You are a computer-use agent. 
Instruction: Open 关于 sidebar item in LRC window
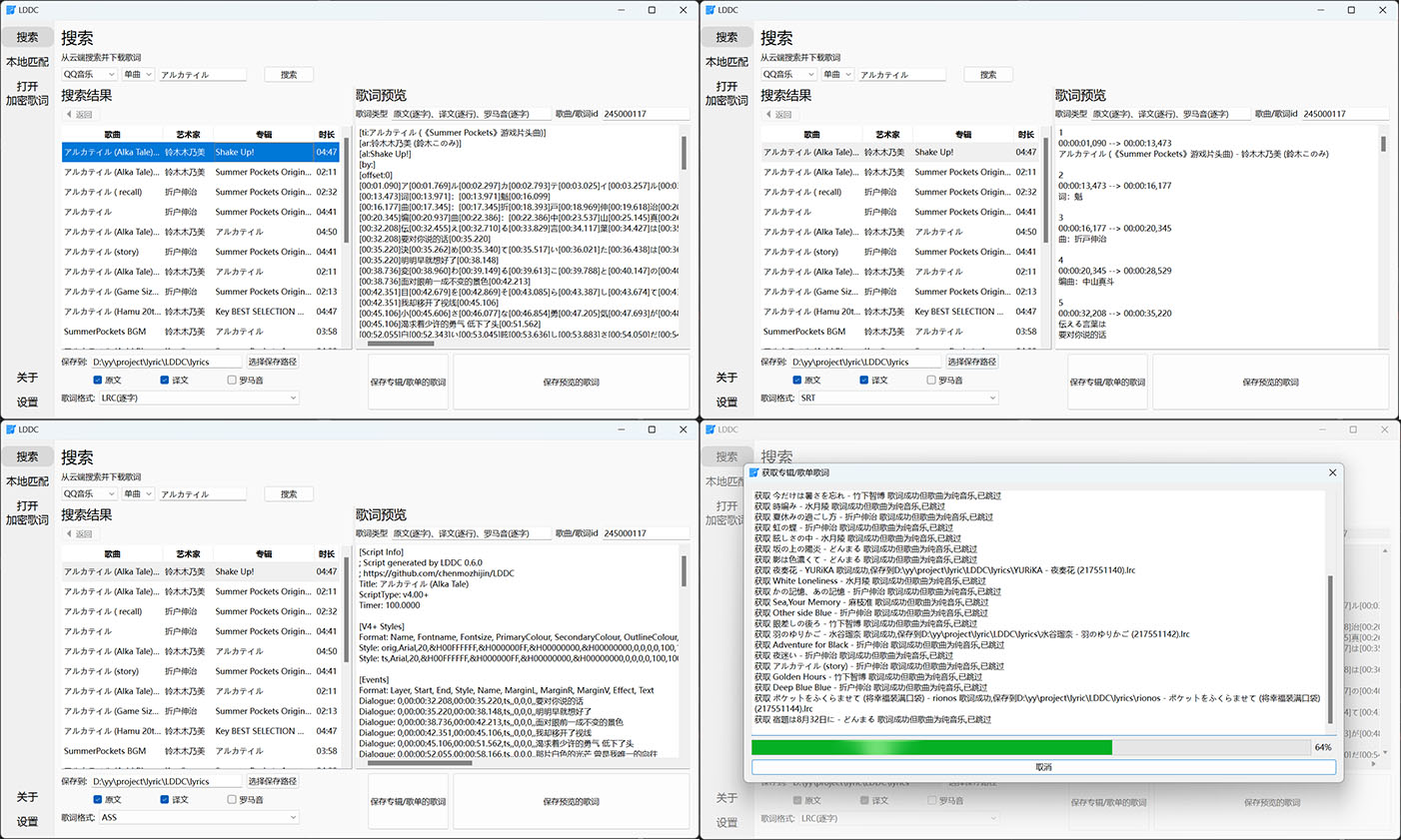point(27,378)
